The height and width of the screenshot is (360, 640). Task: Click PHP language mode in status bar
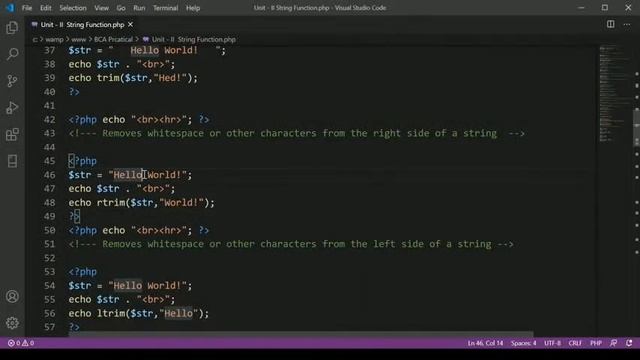(596, 343)
